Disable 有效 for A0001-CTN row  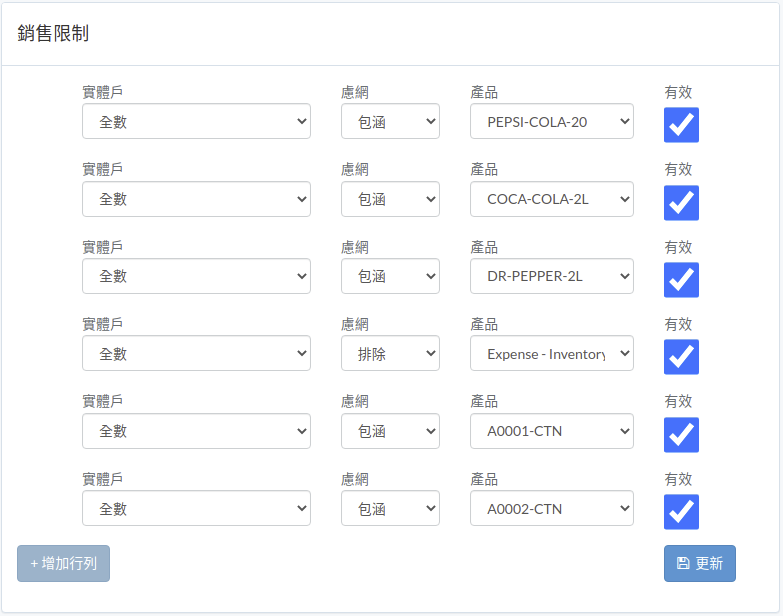(x=681, y=435)
